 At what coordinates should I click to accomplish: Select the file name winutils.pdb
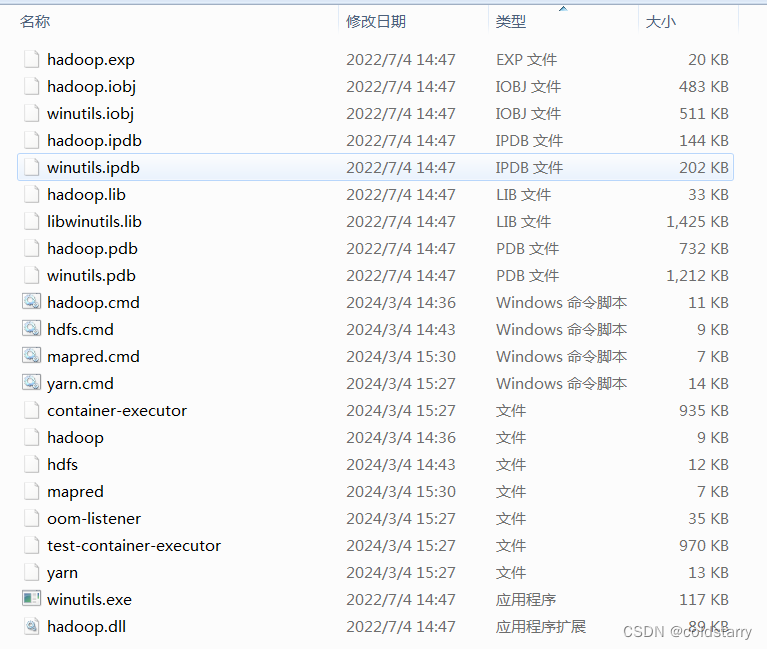pos(91,276)
